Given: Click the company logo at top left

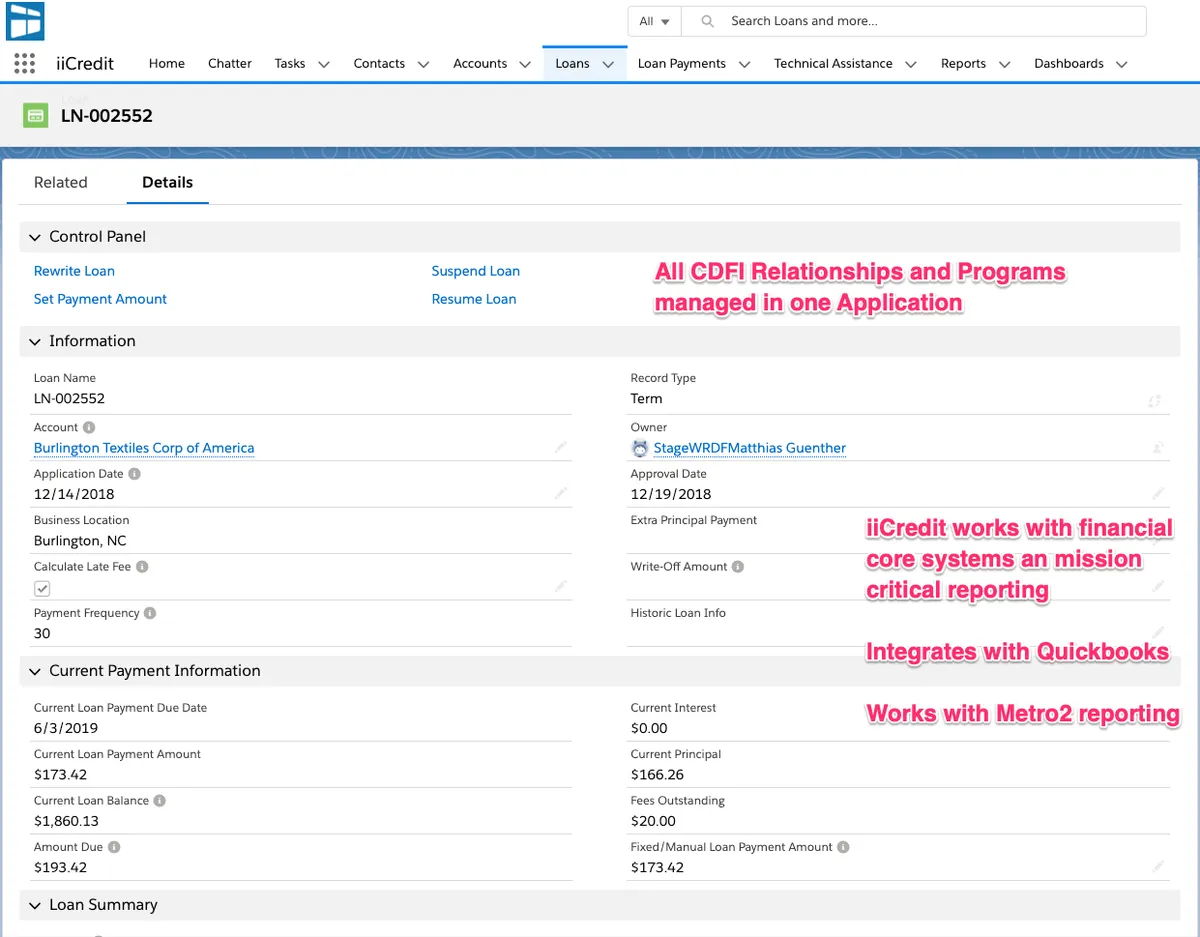Looking at the screenshot, I should pyautogui.click(x=25, y=21).
